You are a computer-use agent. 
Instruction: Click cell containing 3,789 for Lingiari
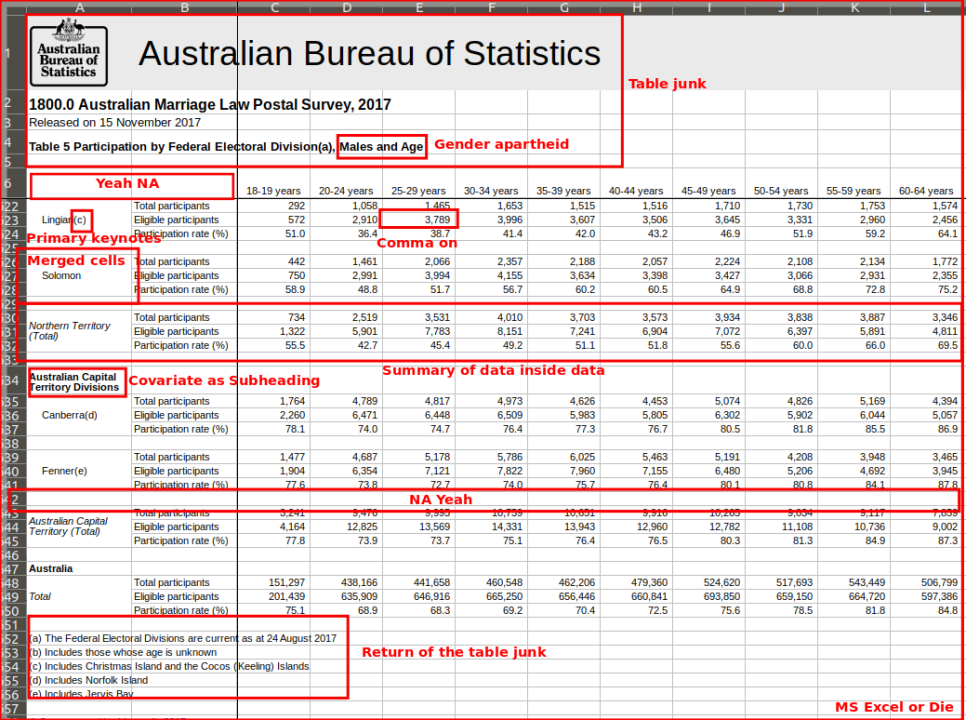tap(419, 219)
